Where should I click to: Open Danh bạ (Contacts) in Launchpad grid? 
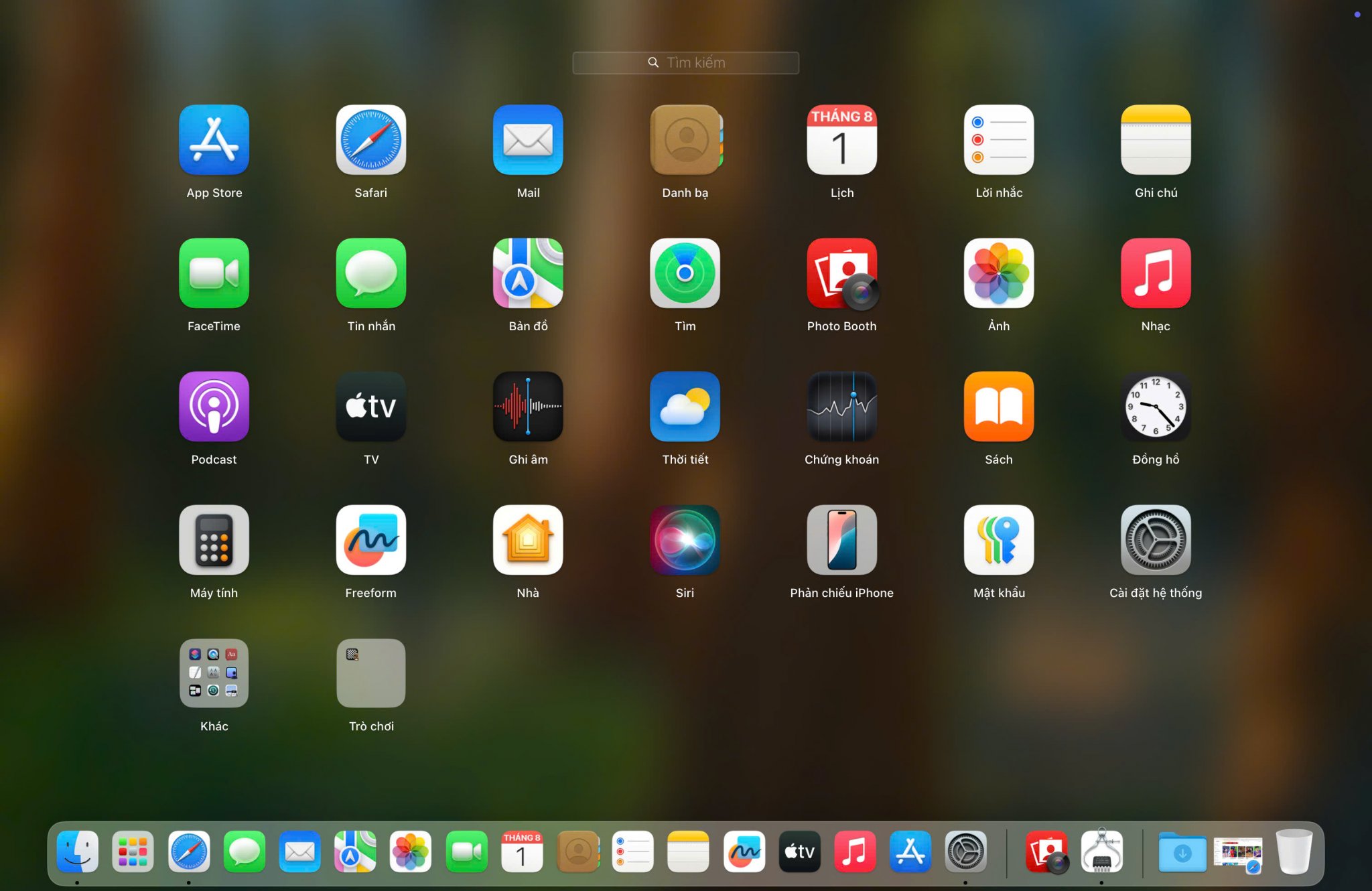point(685,140)
